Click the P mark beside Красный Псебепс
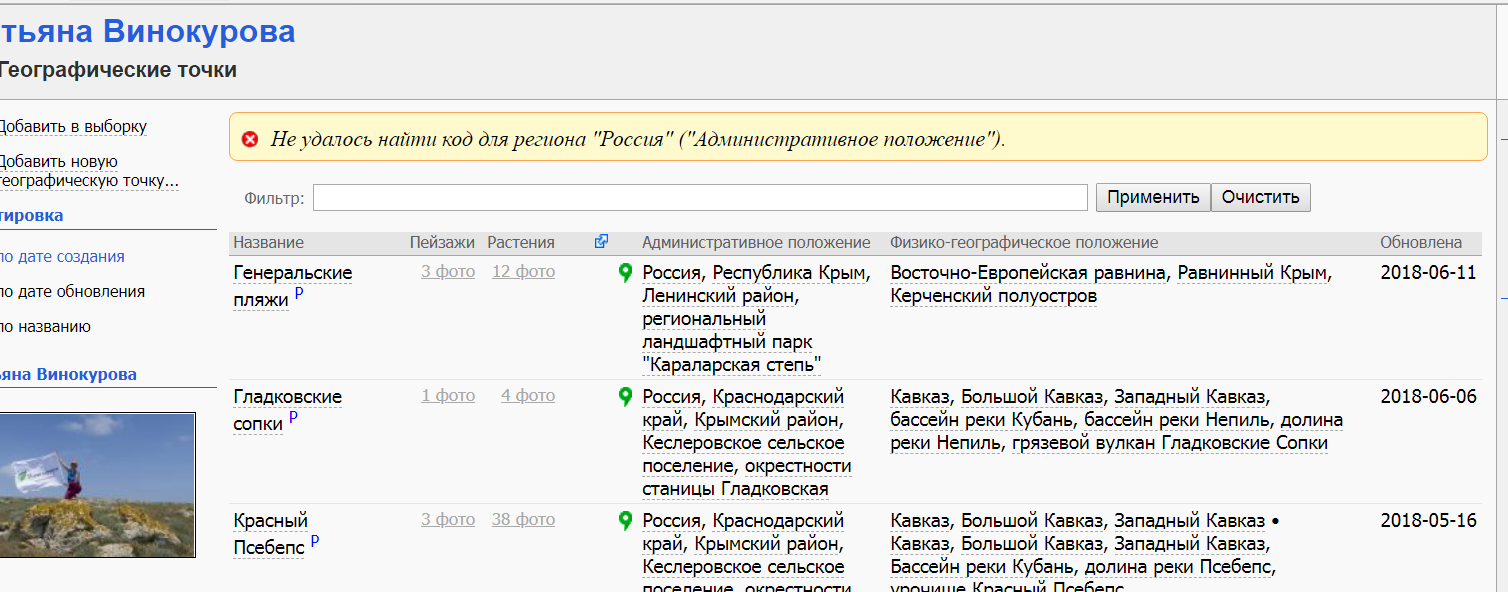 (x=315, y=542)
